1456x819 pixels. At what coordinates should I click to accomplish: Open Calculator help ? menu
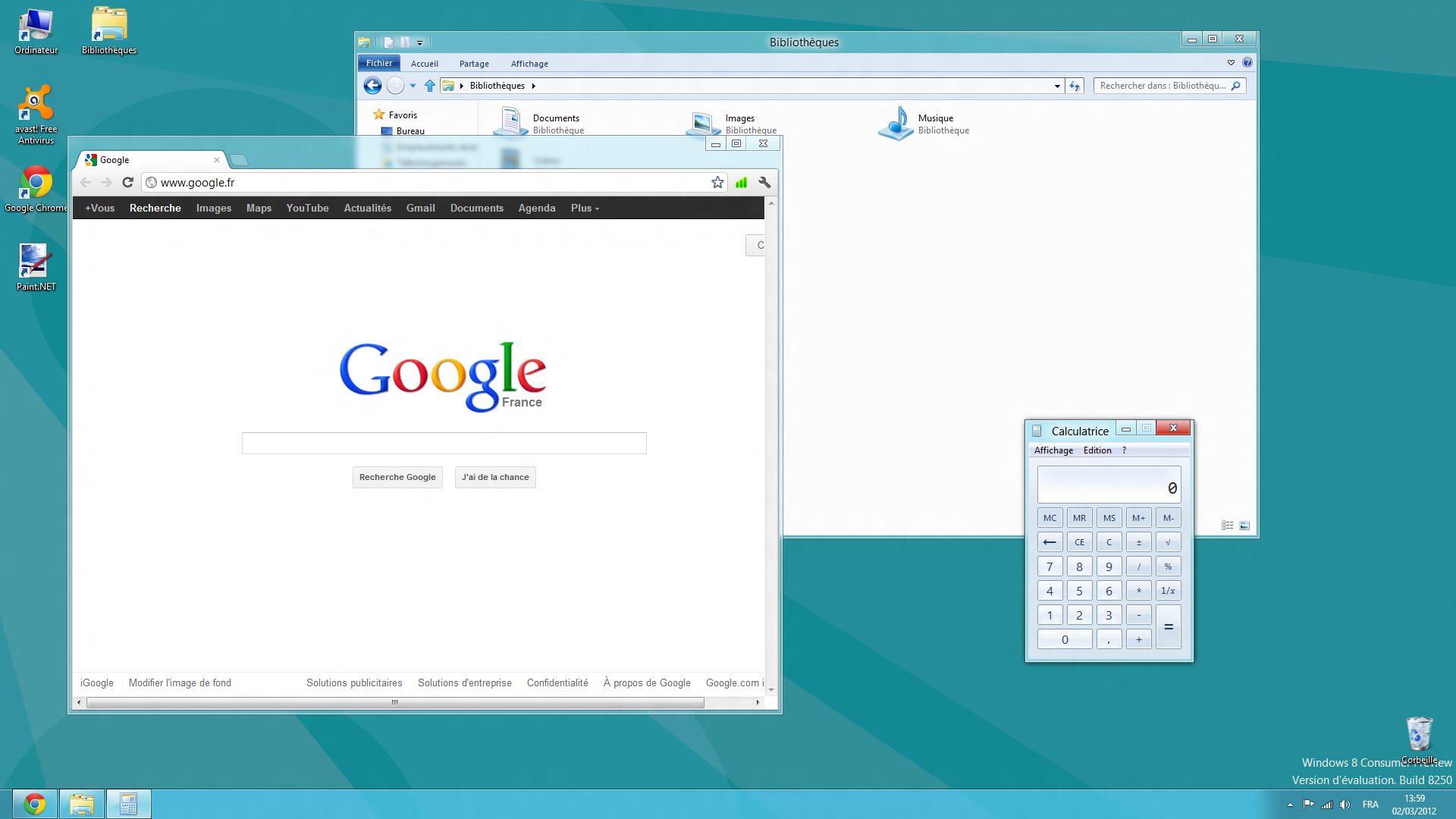tap(1125, 450)
